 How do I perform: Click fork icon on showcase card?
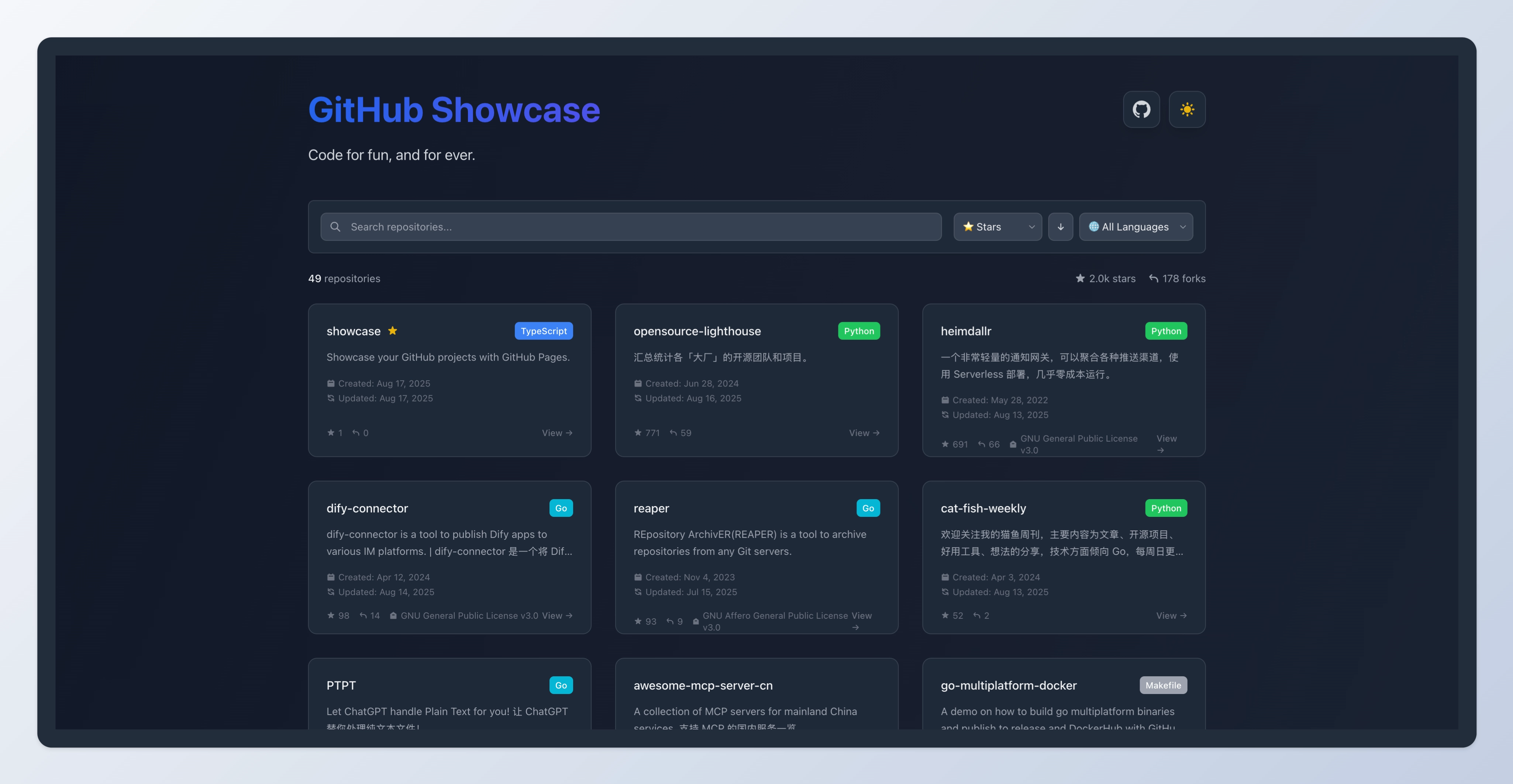coord(355,433)
